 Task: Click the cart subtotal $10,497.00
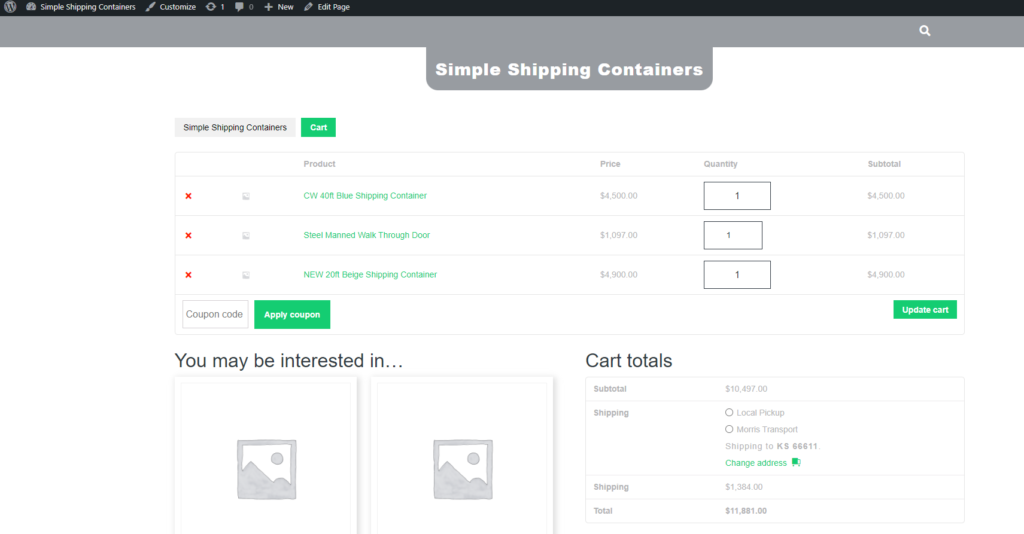(x=746, y=389)
